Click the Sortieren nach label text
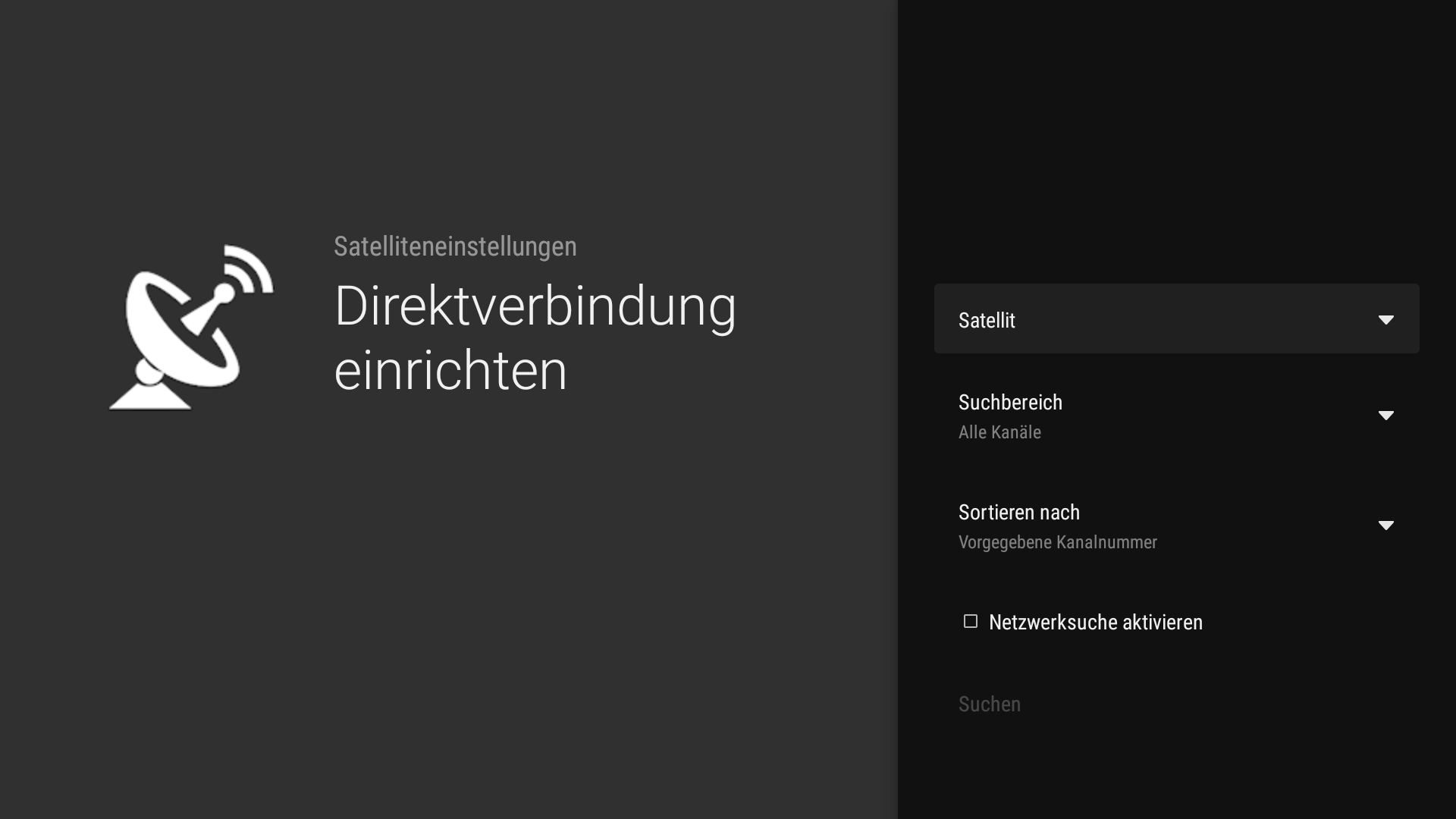 [1018, 512]
